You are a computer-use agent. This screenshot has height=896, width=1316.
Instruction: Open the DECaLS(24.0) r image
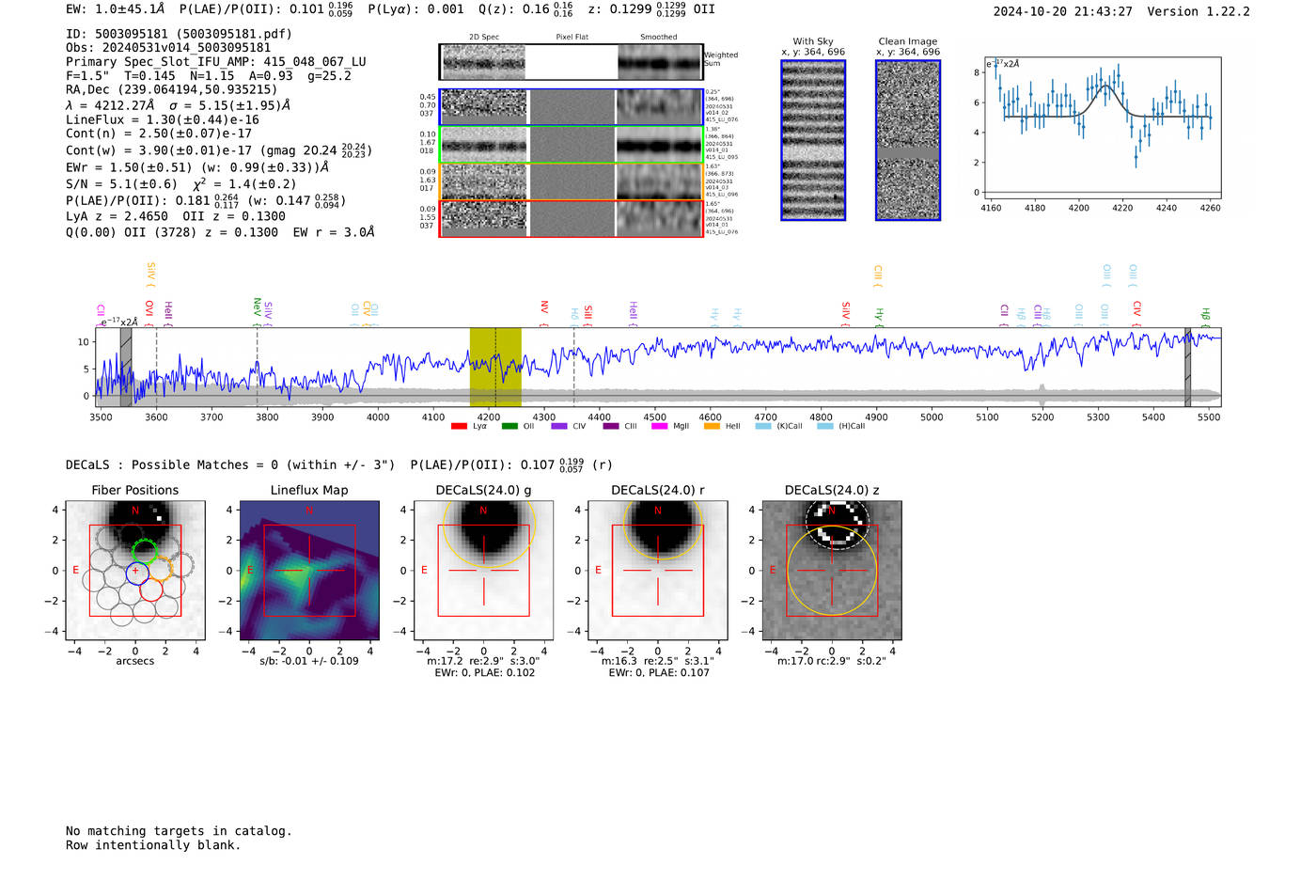tap(658, 570)
